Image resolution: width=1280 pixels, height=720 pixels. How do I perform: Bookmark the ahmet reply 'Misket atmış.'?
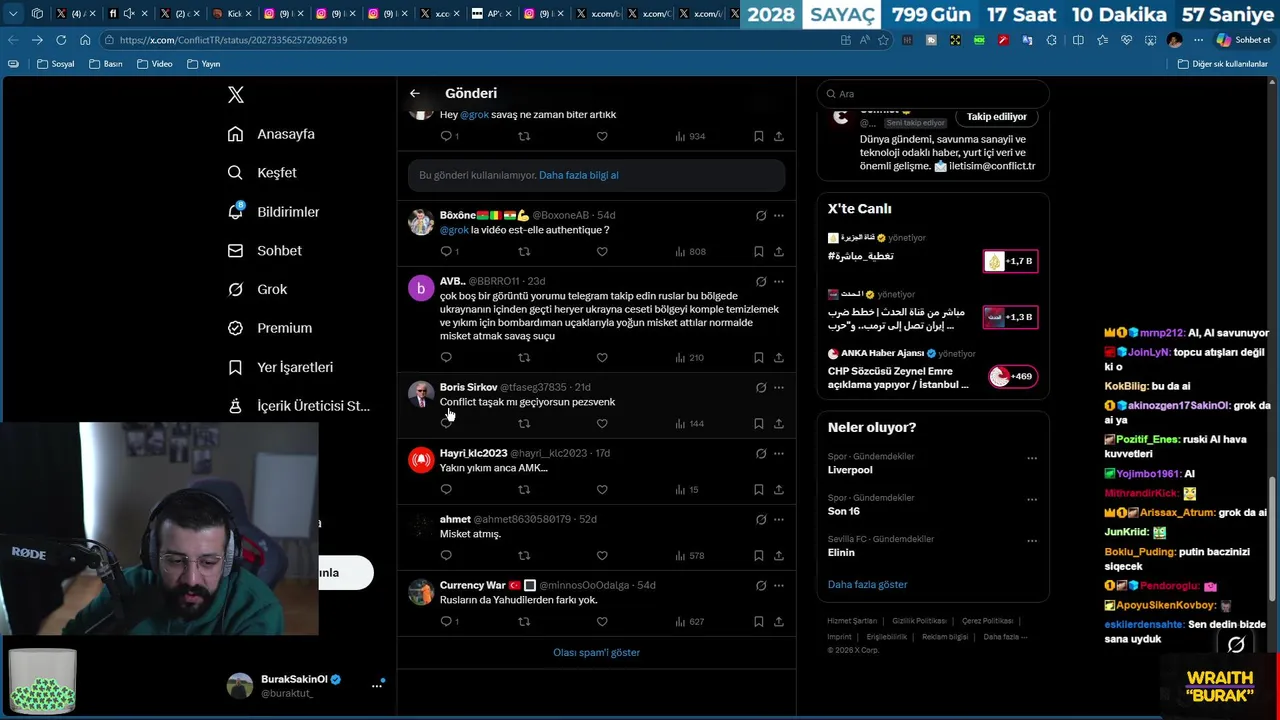(759, 556)
